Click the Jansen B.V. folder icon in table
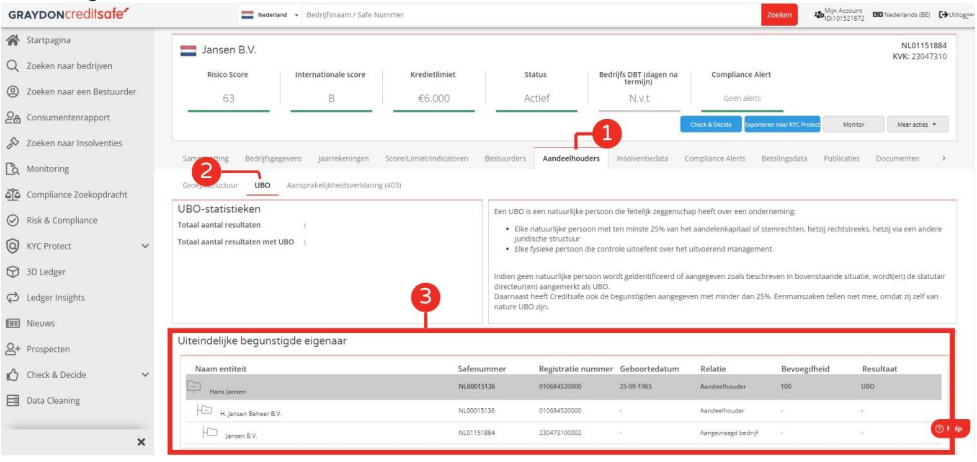 210,433
